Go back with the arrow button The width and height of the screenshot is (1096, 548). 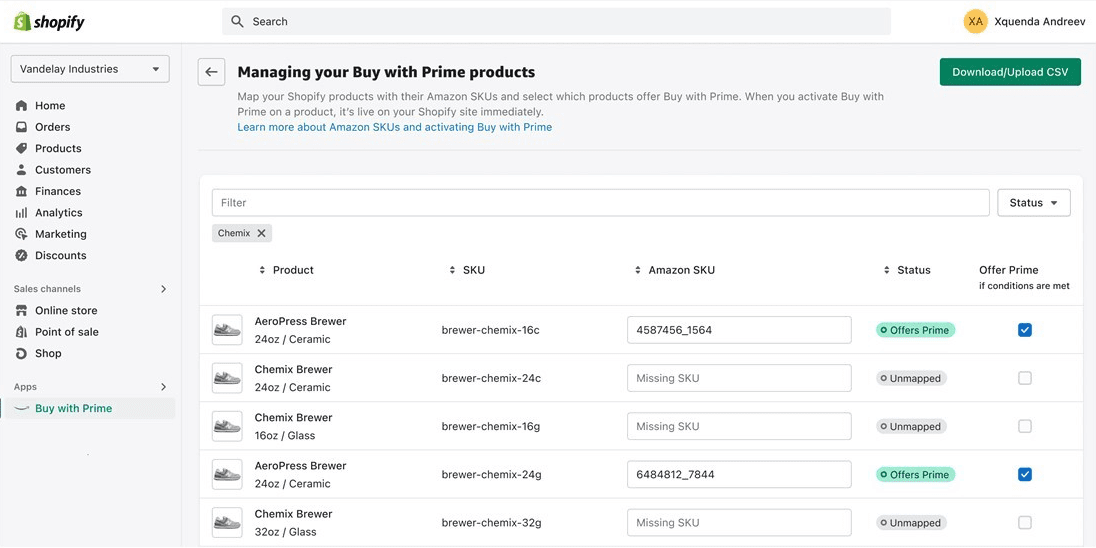click(211, 72)
